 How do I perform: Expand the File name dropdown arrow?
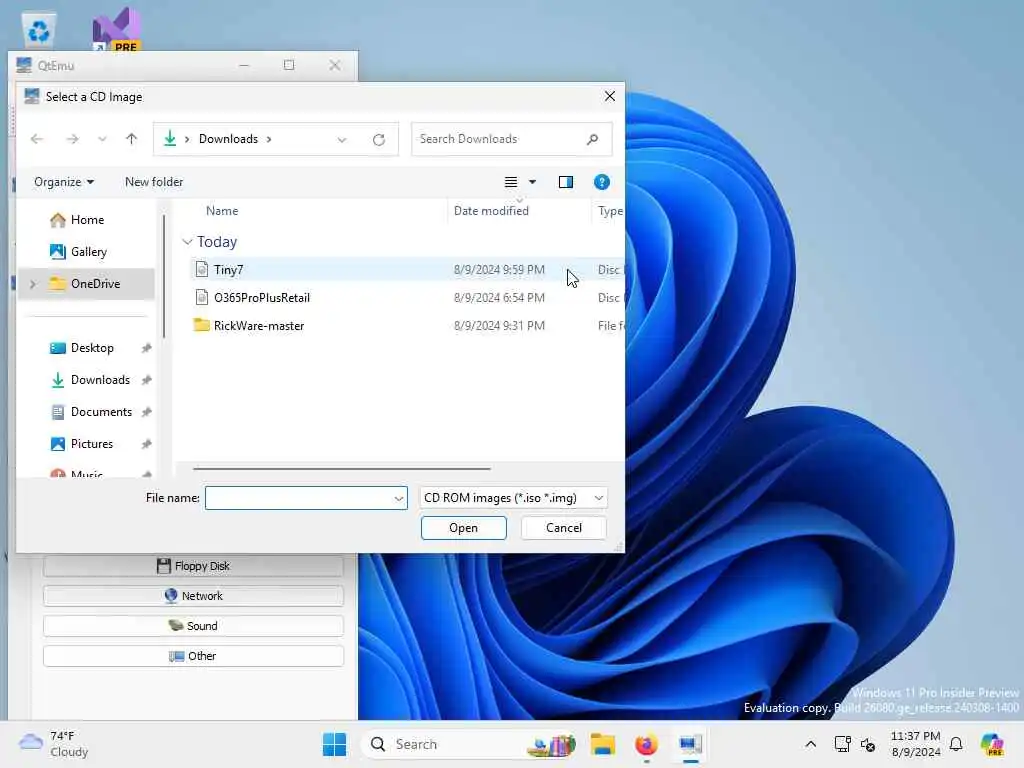(399, 498)
